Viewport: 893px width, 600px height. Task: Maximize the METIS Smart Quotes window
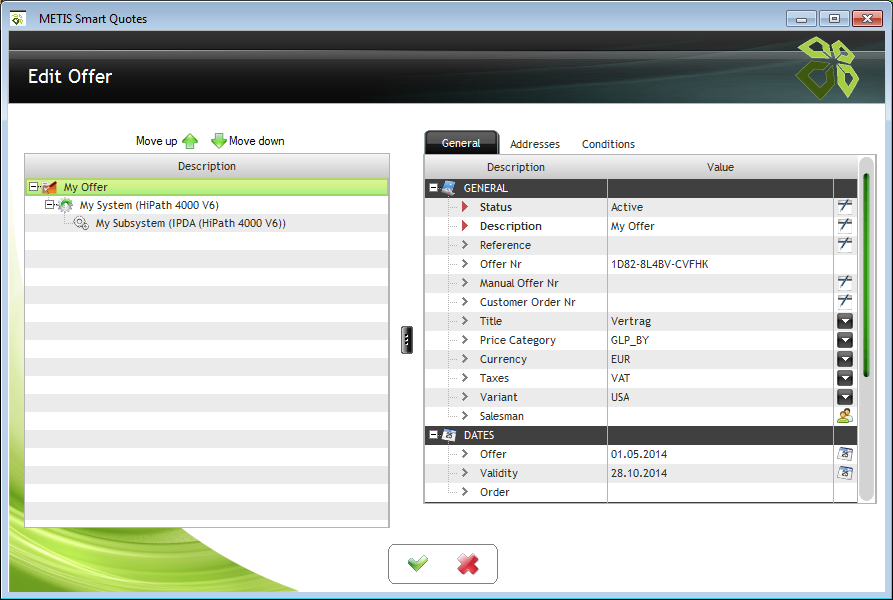(x=834, y=19)
